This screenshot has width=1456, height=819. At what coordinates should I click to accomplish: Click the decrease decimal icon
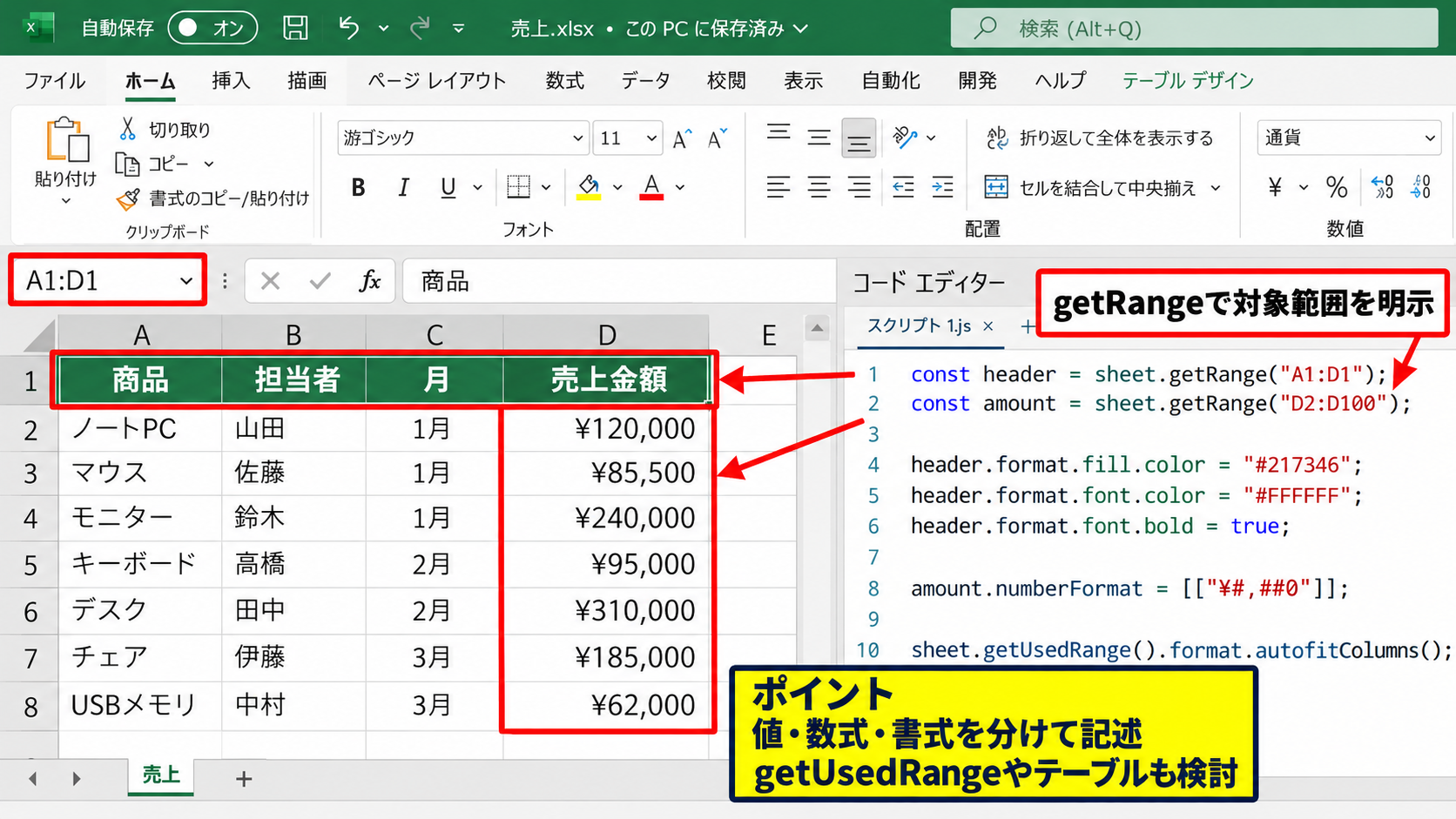[x=1421, y=187]
